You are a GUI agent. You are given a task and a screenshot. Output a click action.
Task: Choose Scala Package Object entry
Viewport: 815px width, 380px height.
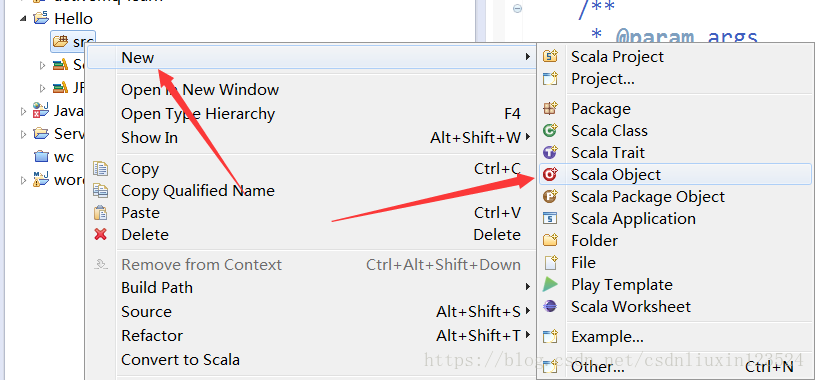coord(648,196)
